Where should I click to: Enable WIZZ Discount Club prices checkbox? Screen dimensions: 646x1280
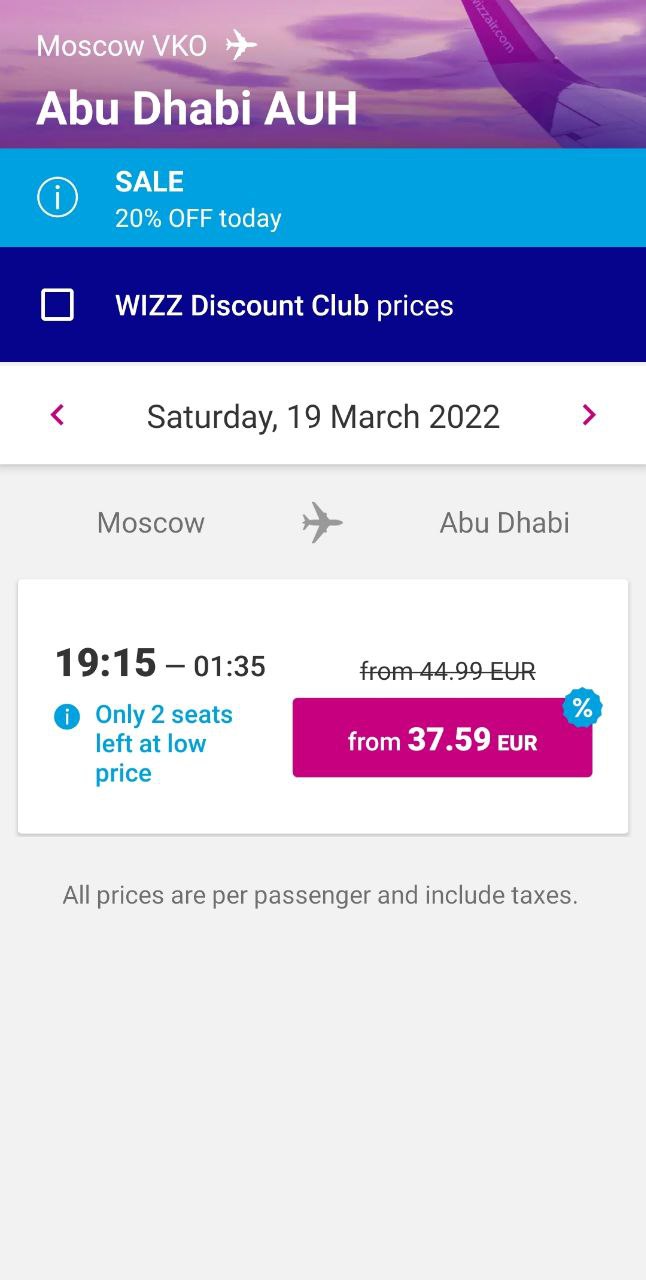[x=57, y=305]
